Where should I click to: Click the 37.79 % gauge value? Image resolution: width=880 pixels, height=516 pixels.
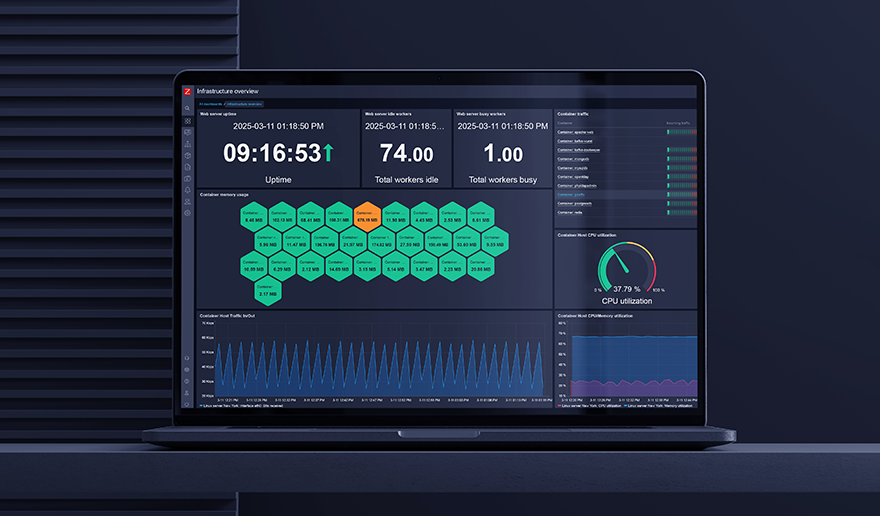[627, 289]
